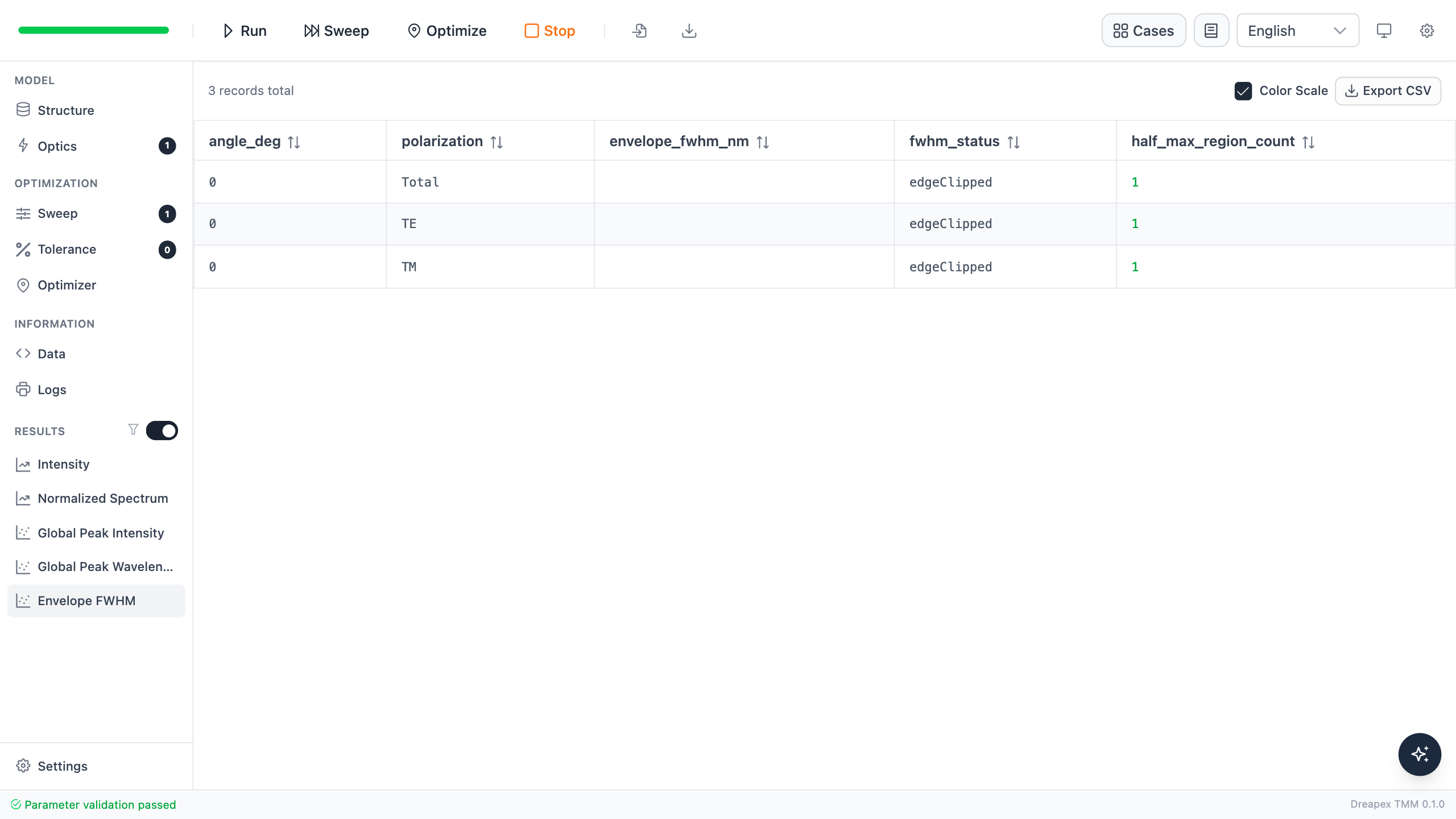Click the green progress bar
Image resolution: width=1456 pixels, height=819 pixels.
click(x=94, y=30)
